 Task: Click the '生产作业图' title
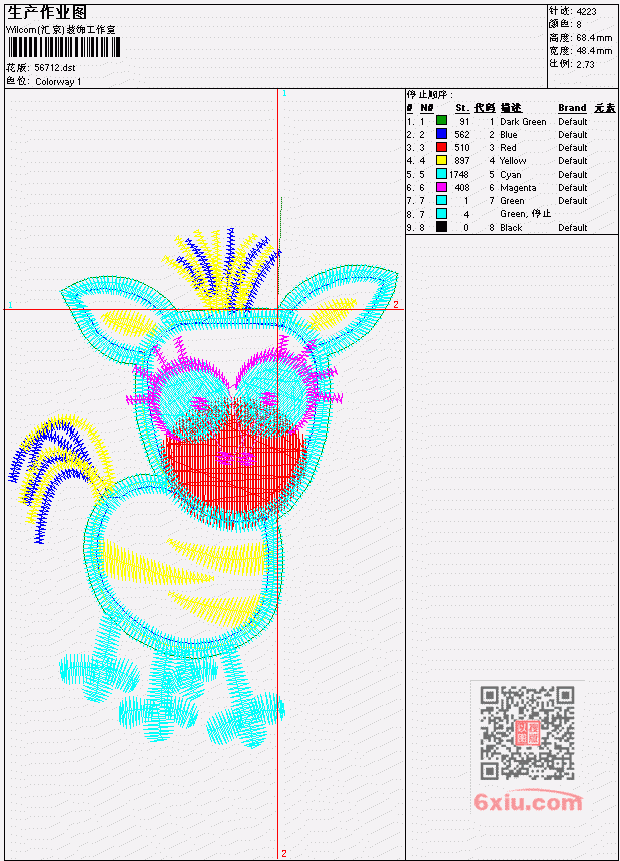pos(47,13)
